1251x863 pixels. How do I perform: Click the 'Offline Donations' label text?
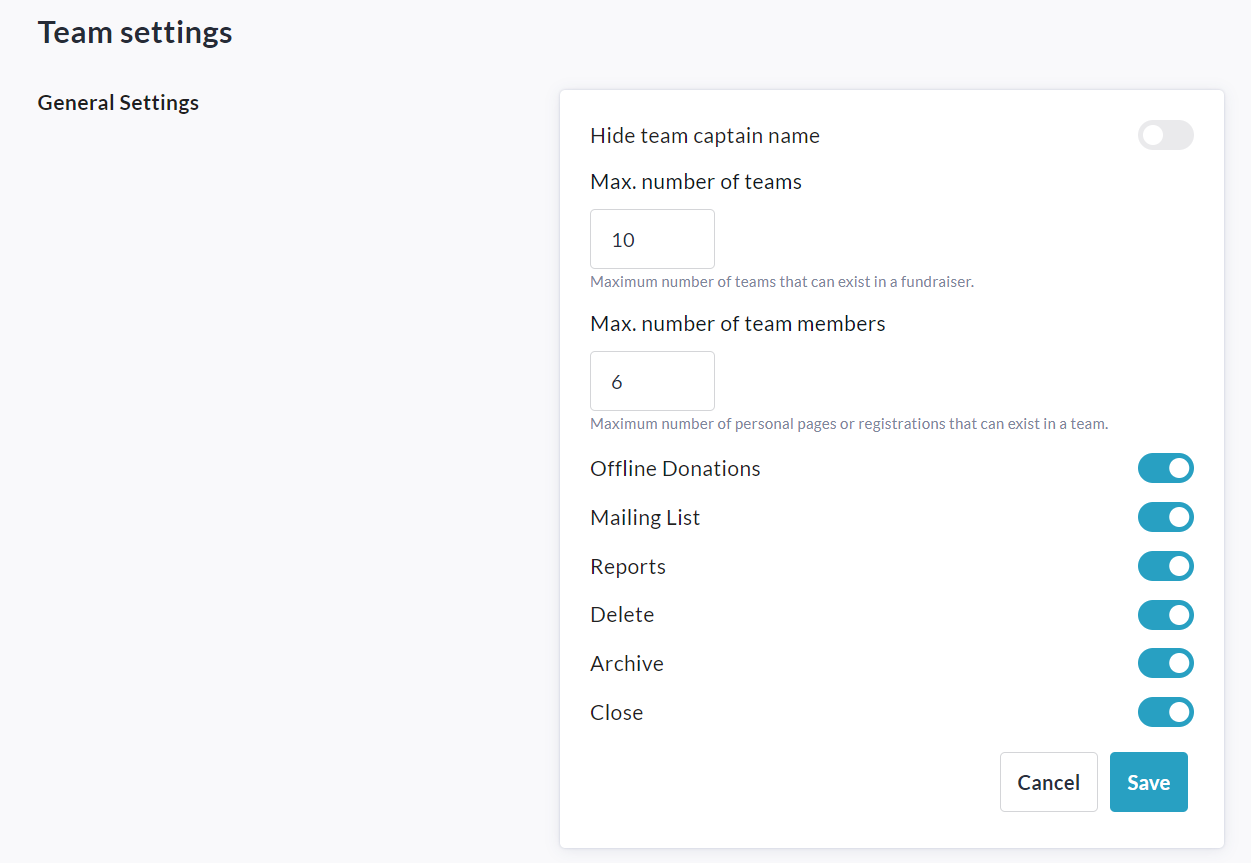coord(675,469)
